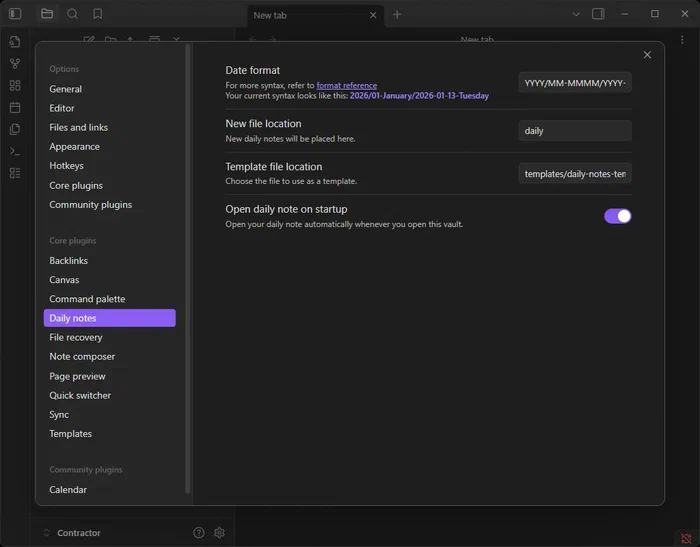Click the Date format input field
700x547 pixels.
(575, 83)
